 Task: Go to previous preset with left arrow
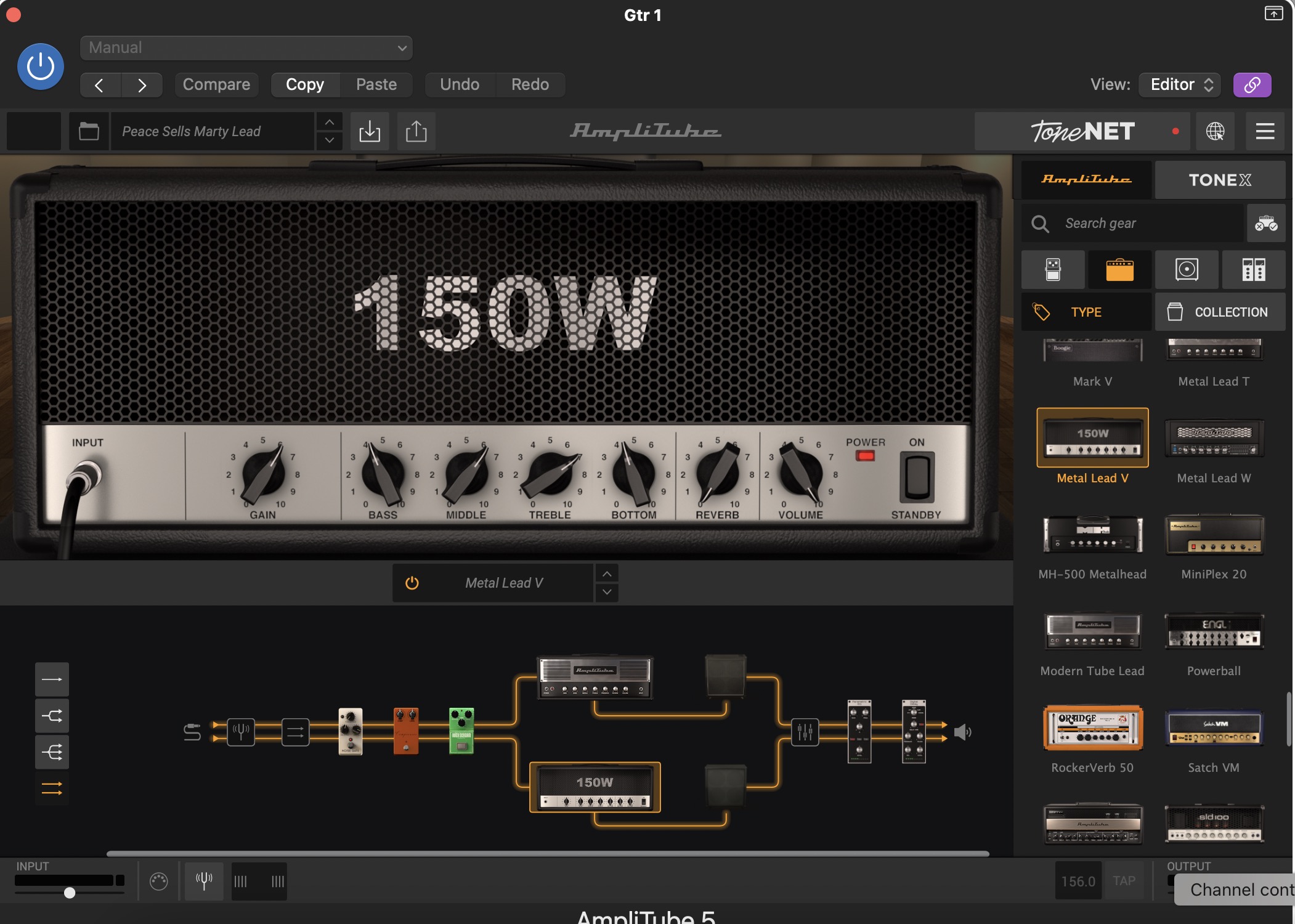pos(100,85)
